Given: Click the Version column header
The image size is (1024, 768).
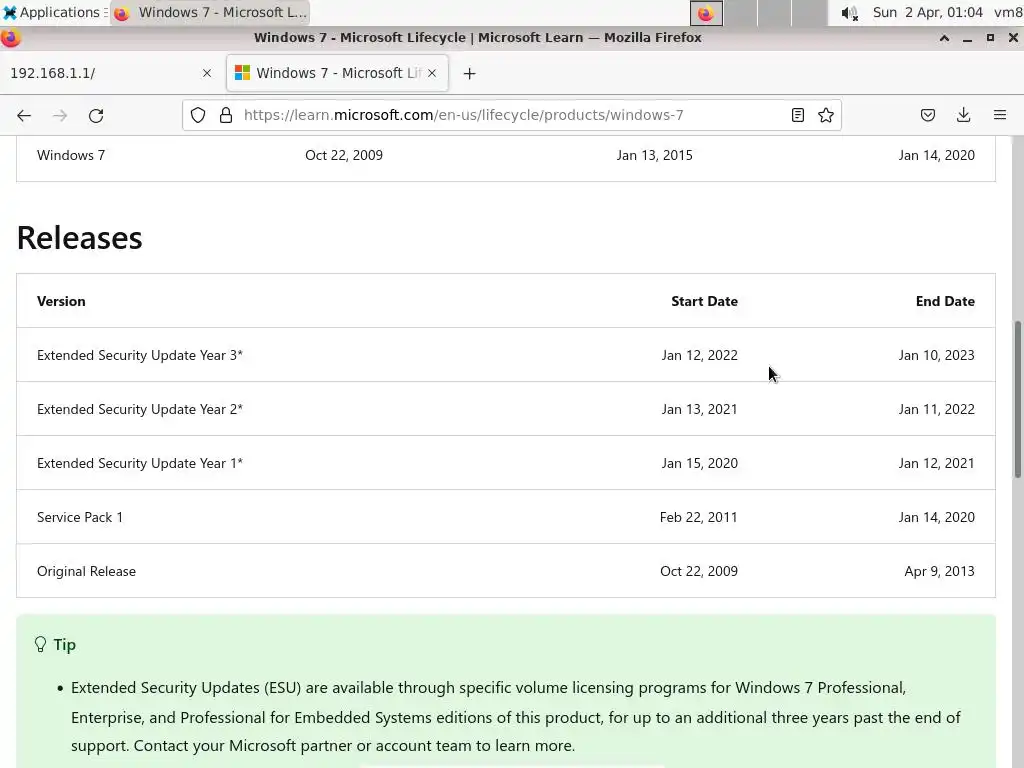Looking at the screenshot, I should tap(61, 301).
